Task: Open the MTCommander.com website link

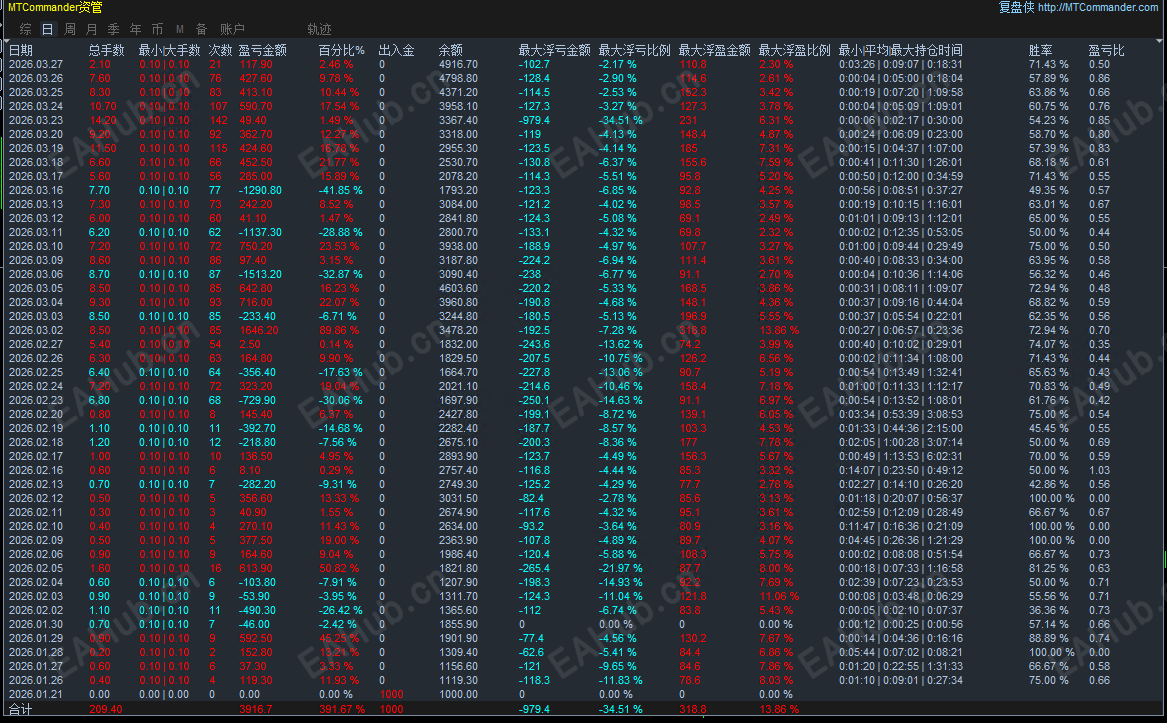Action: [1100, 7]
